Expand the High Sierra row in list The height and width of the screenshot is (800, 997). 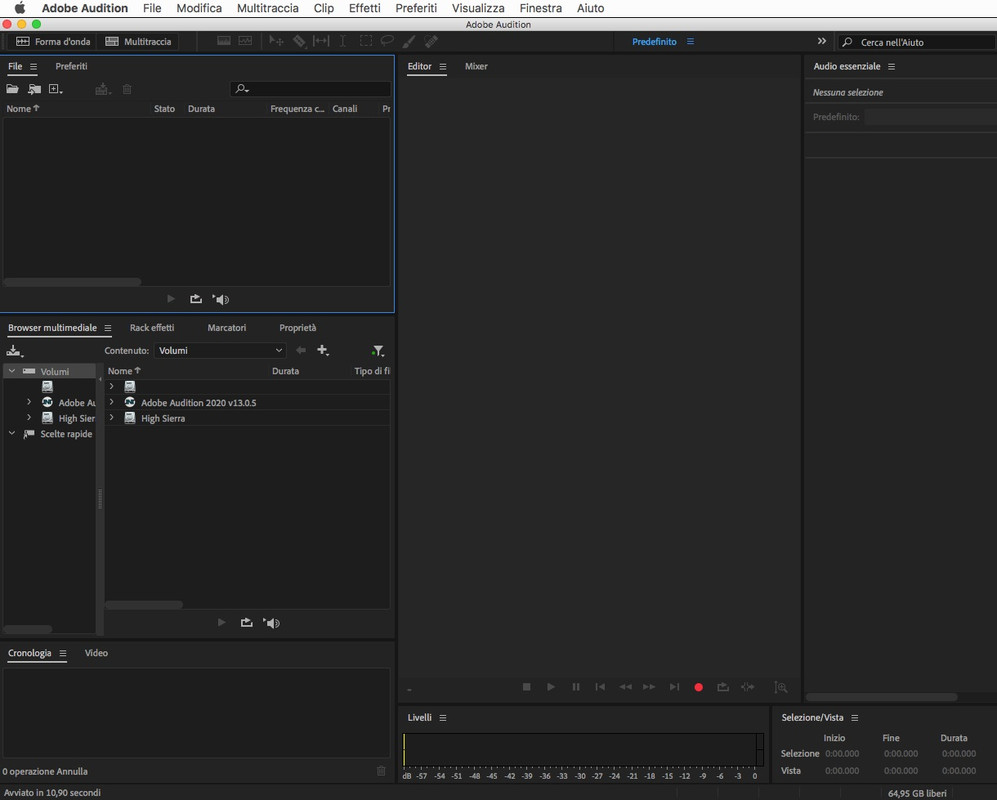point(112,418)
